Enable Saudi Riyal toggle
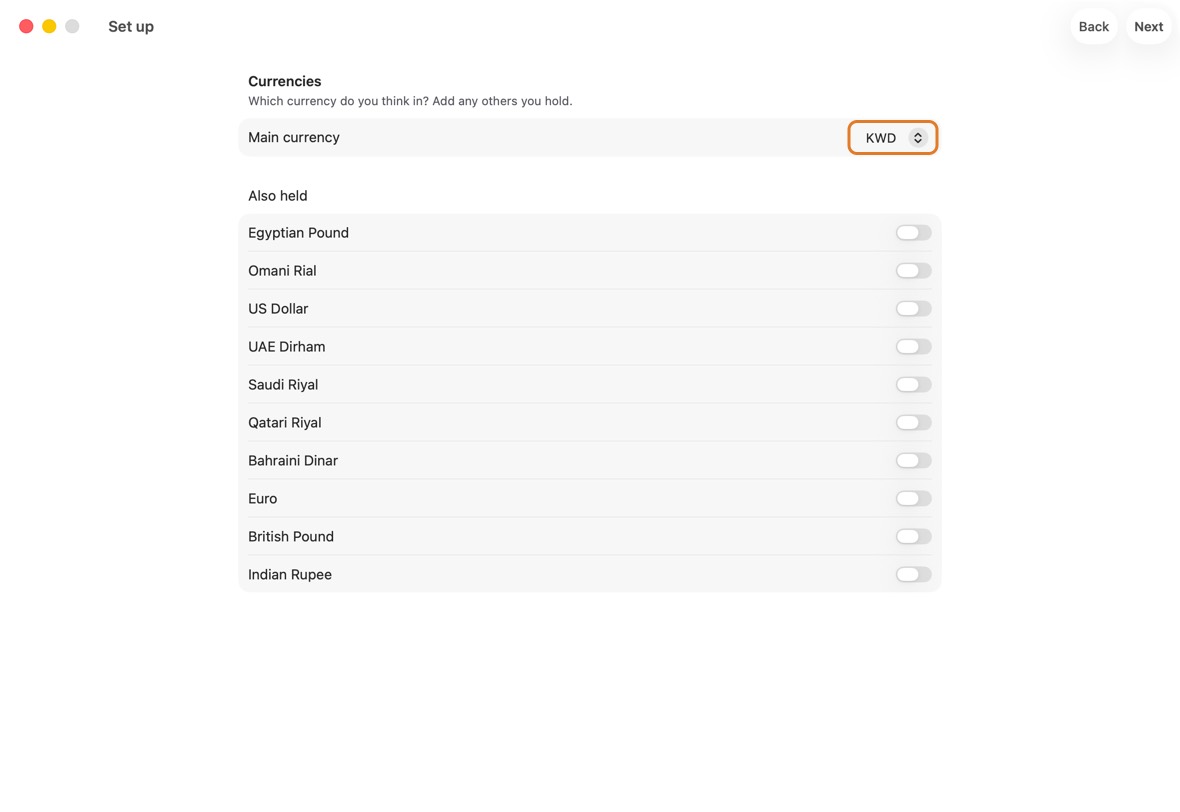The image size is (1180, 812). [914, 385]
